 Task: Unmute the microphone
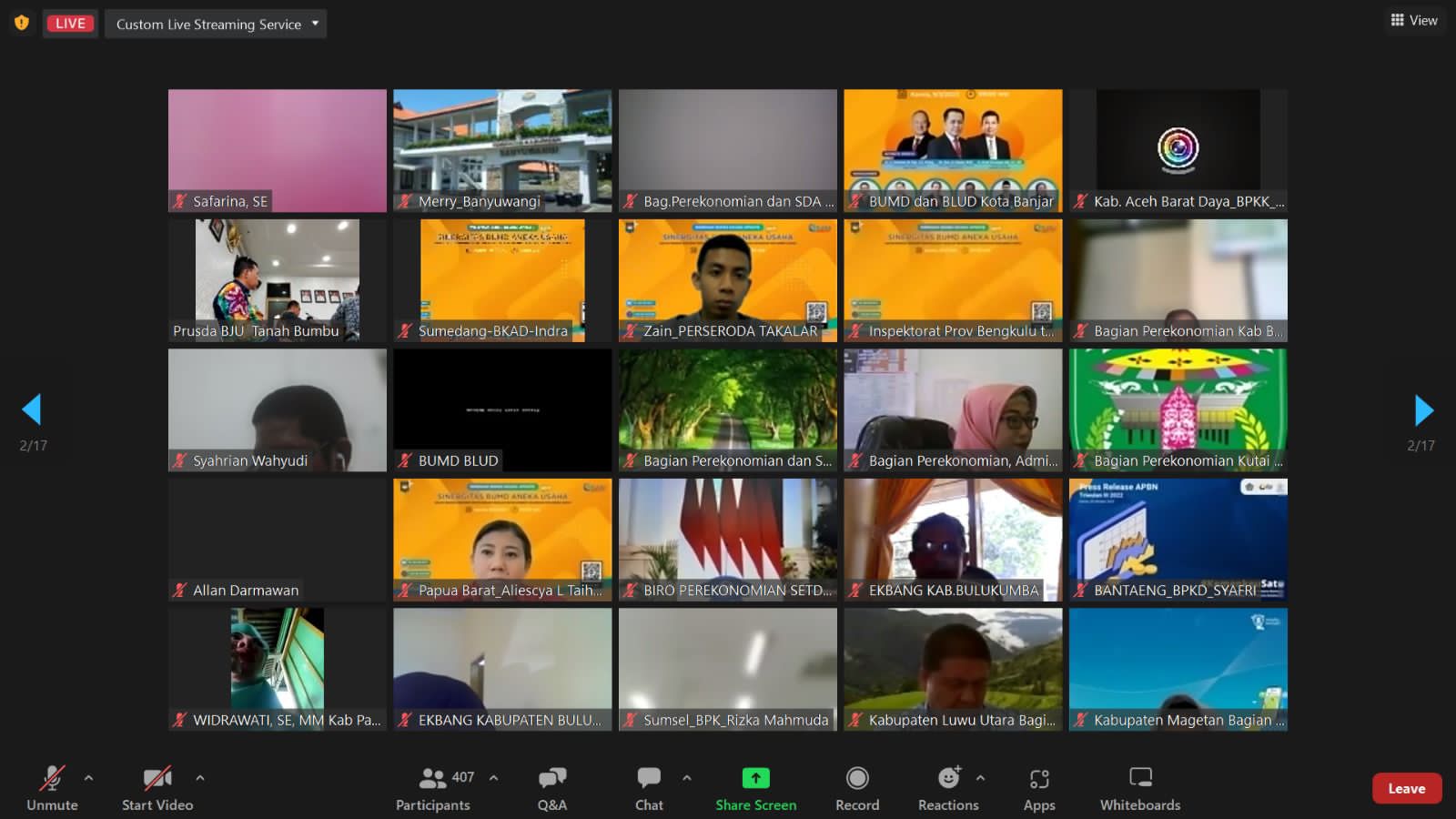click(x=52, y=779)
